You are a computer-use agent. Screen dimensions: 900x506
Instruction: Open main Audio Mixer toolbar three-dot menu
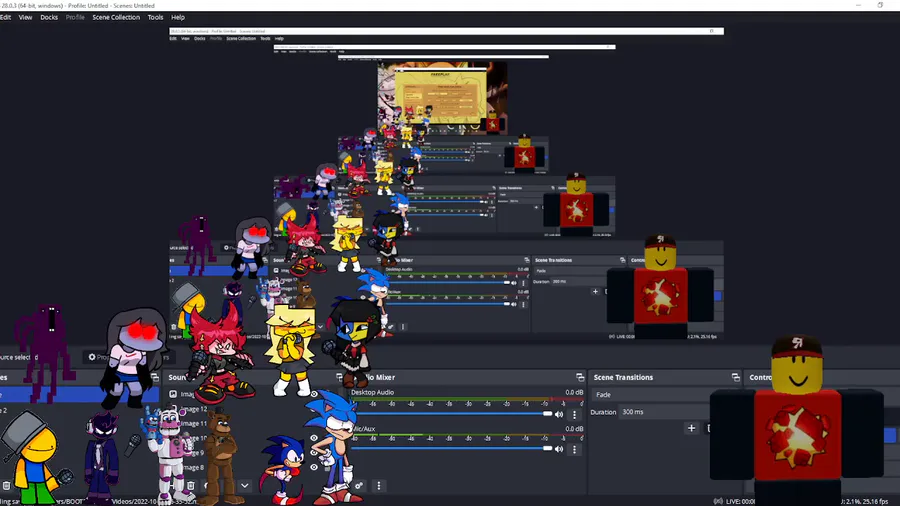[x=379, y=485]
